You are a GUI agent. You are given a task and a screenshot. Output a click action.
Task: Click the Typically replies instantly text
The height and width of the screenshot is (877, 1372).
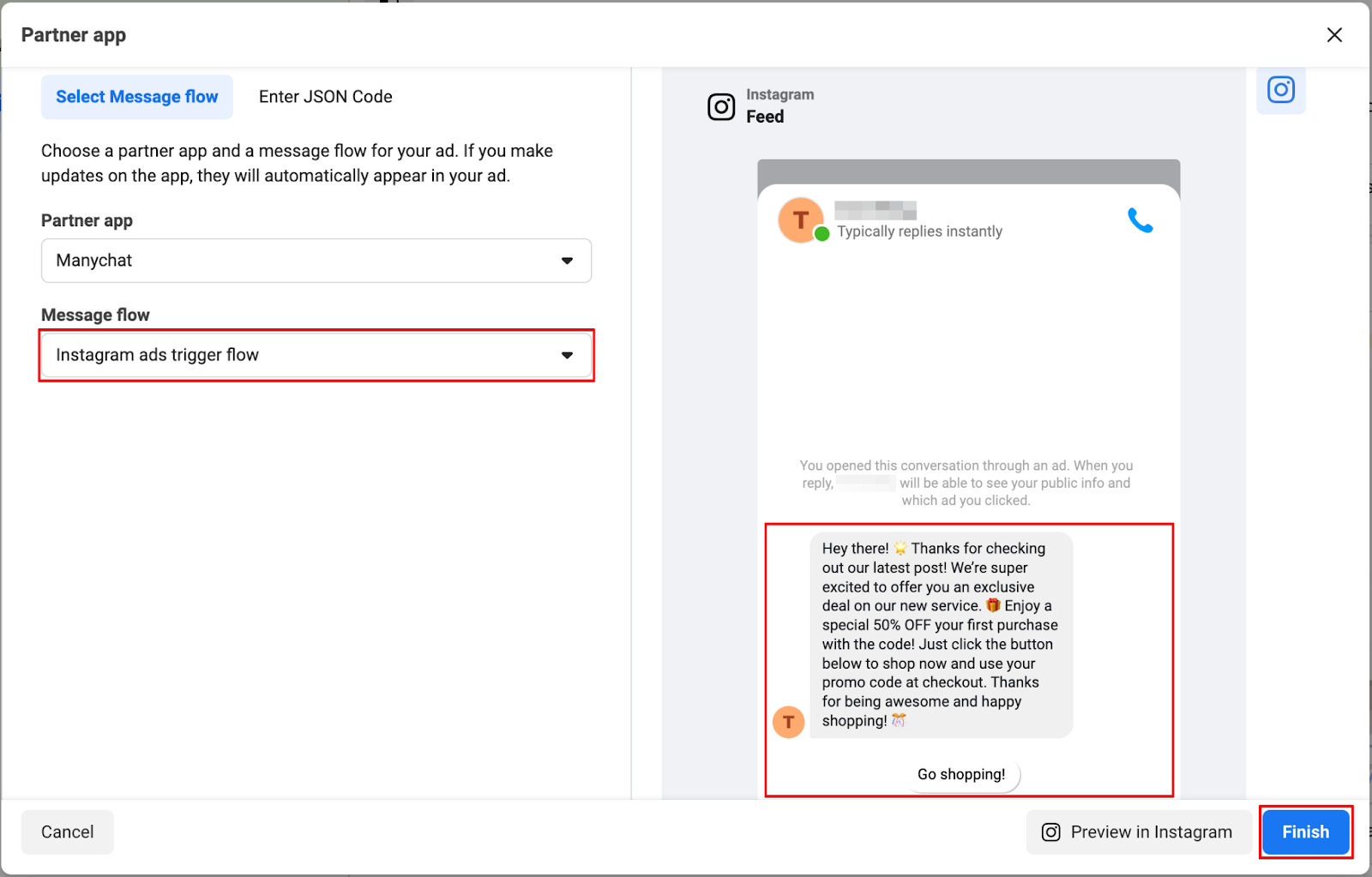(x=919, y=231)
